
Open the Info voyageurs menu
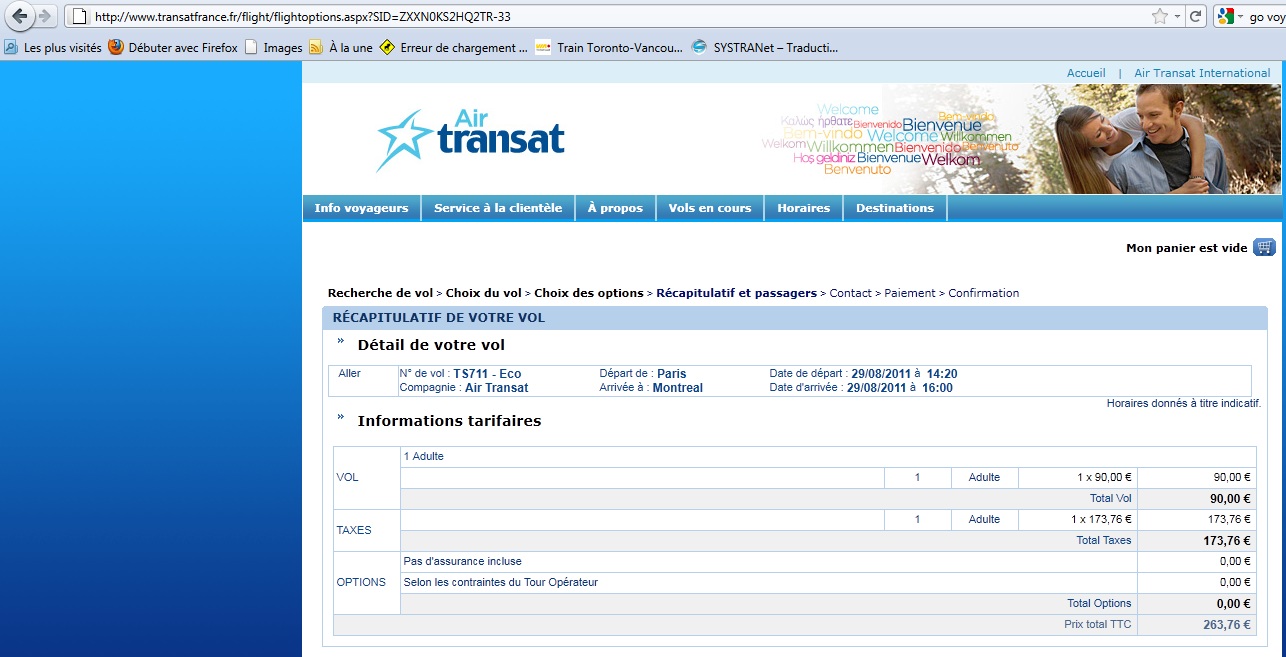click(x=361, y=208)
